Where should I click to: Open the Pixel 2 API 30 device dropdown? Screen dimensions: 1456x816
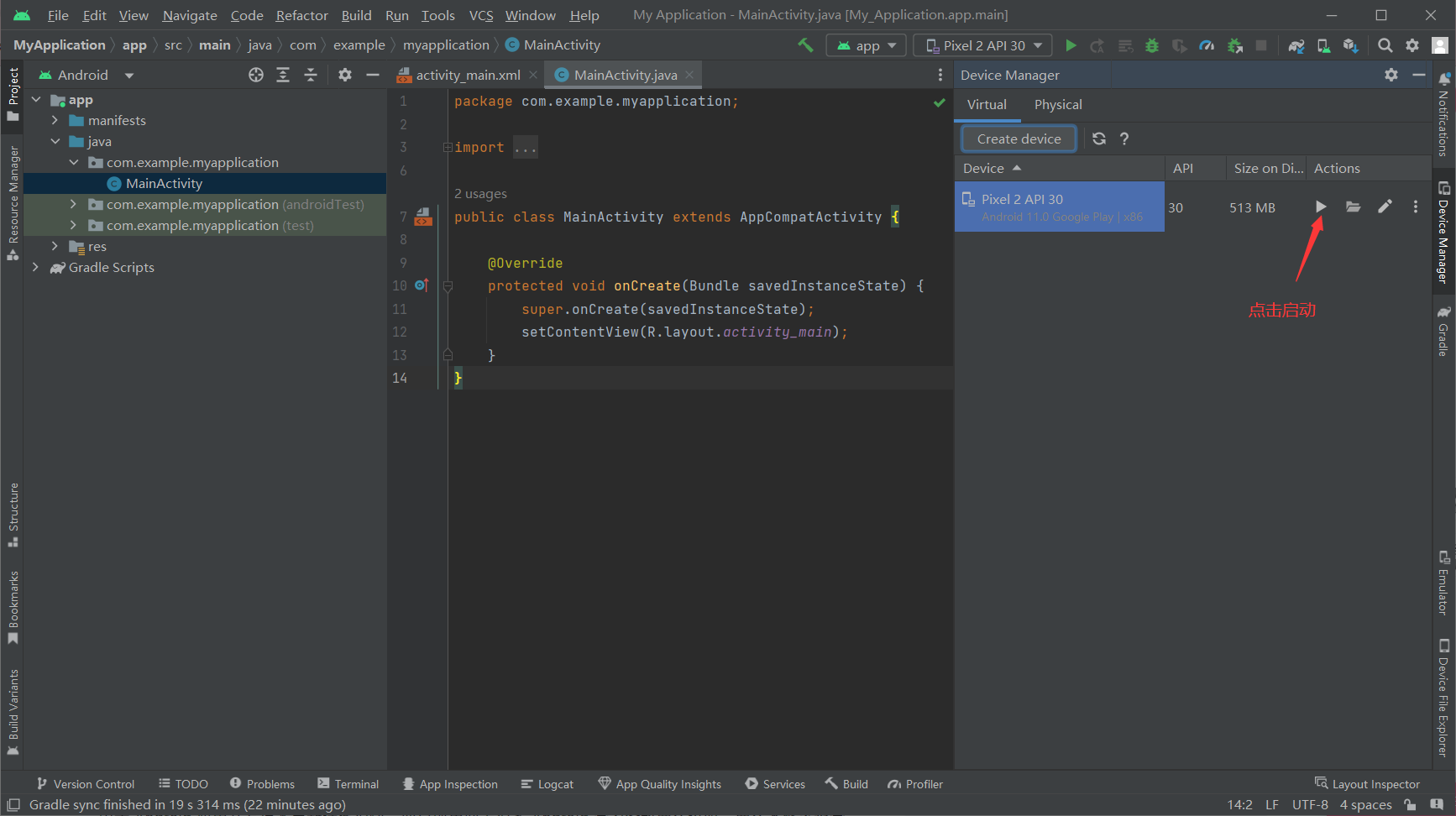click(x=983, y=45)
